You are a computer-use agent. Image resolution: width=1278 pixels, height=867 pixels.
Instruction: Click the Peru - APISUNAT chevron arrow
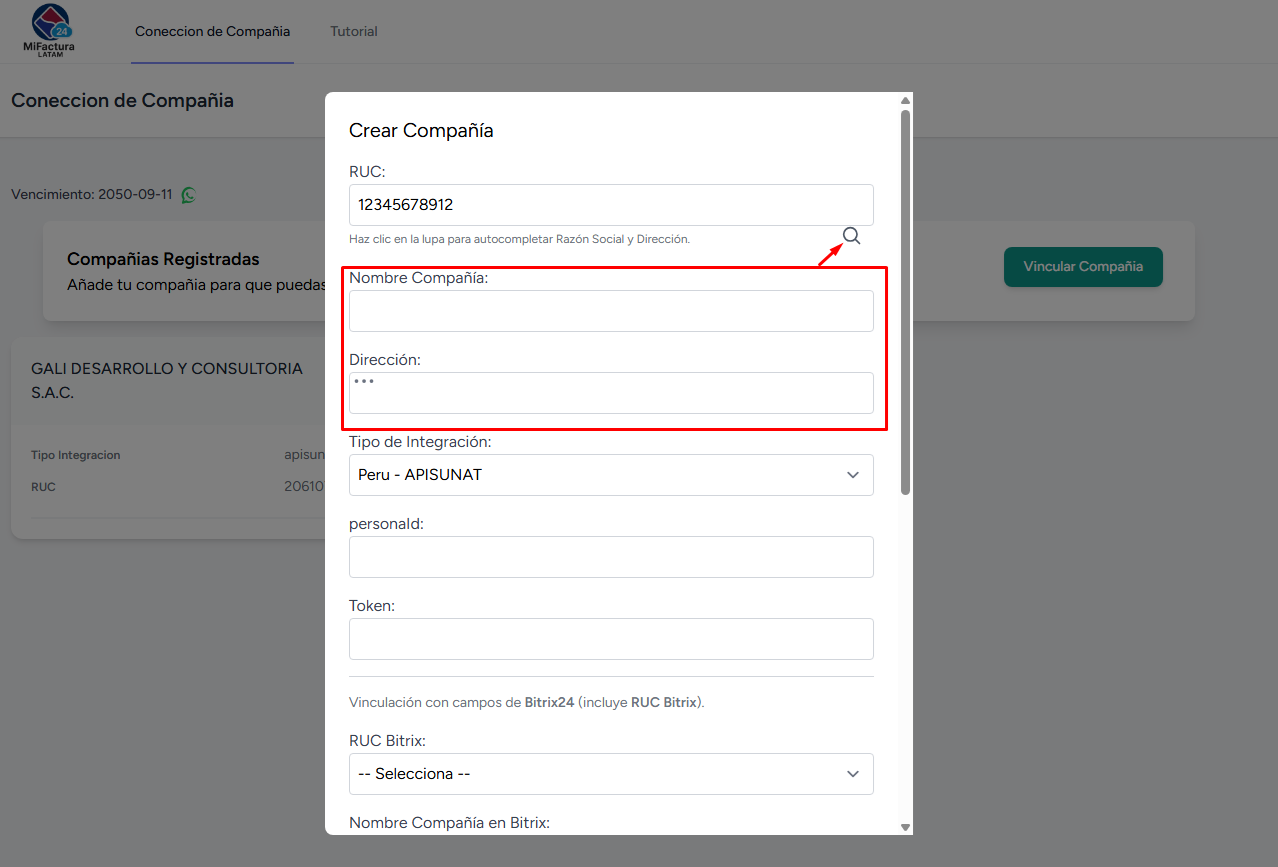point(852,475)
